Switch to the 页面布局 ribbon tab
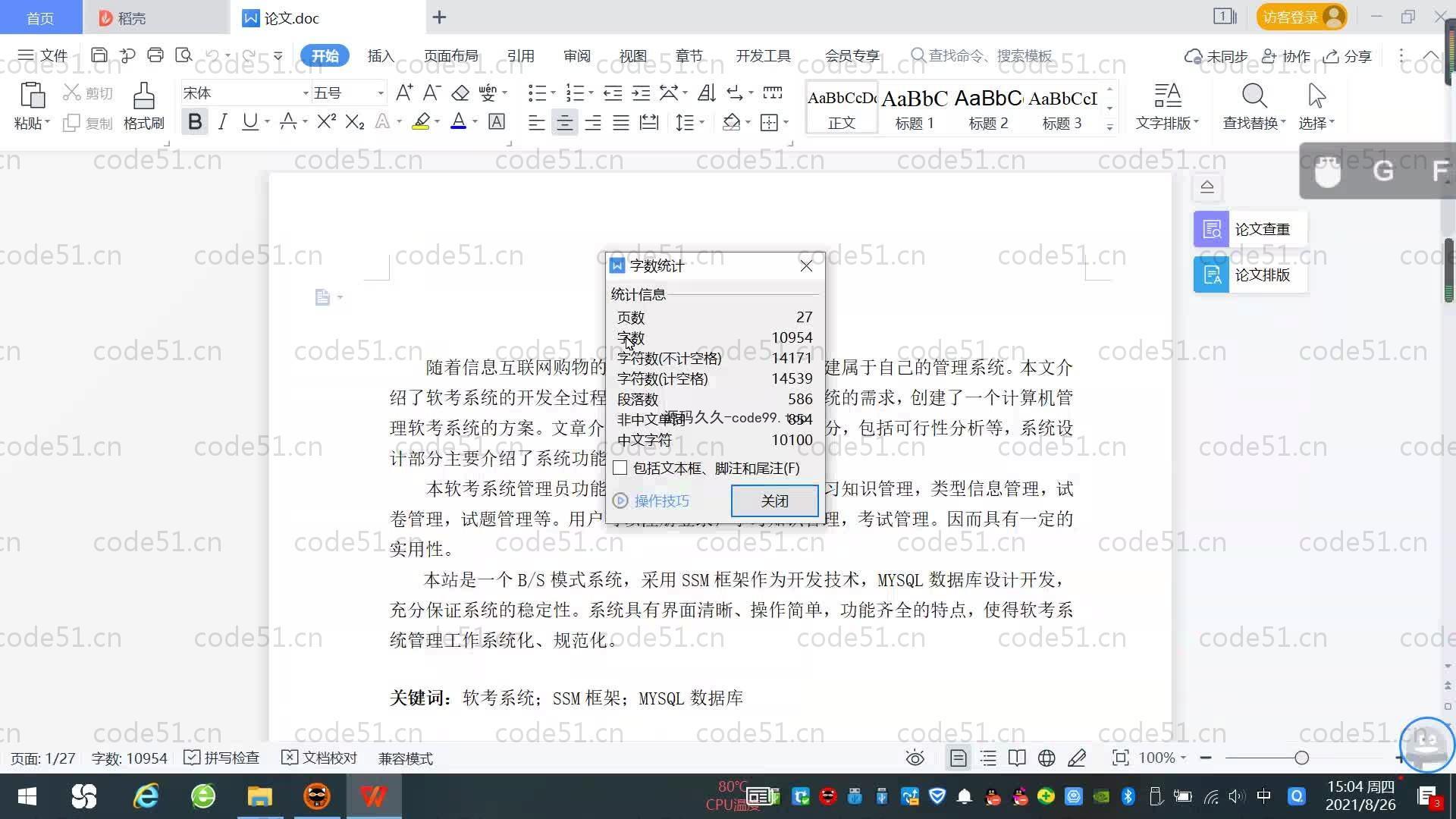Screen dimensions: 1456x819 pos(450,55)
